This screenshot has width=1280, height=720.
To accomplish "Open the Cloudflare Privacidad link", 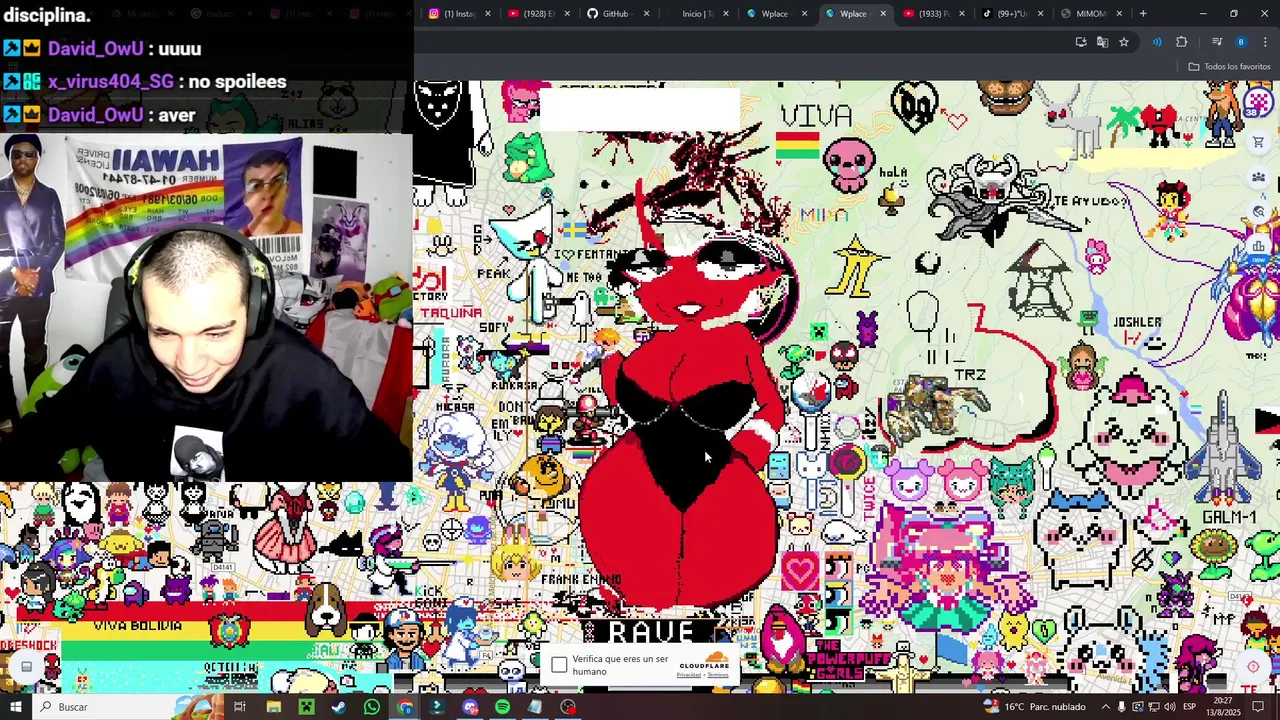I will tap(690, 674).
